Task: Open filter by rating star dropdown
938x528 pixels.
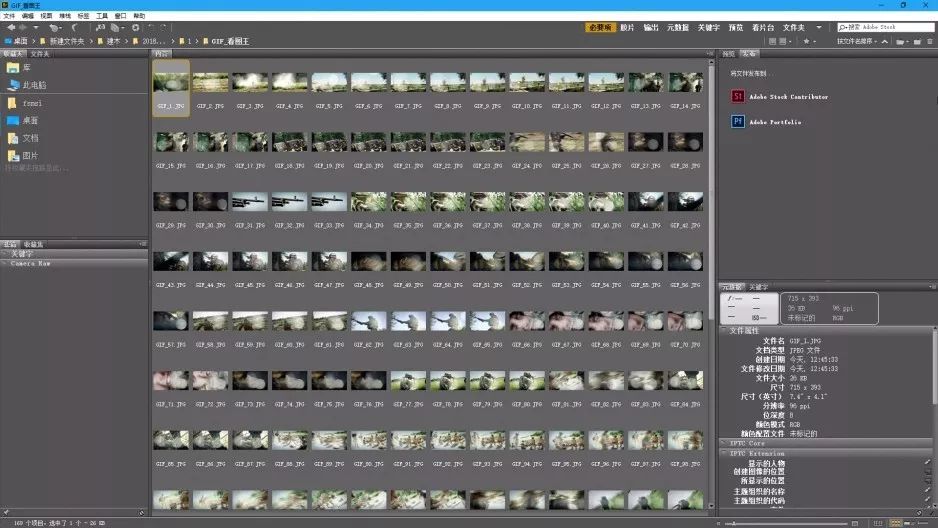Action: [x=809, y=41]
